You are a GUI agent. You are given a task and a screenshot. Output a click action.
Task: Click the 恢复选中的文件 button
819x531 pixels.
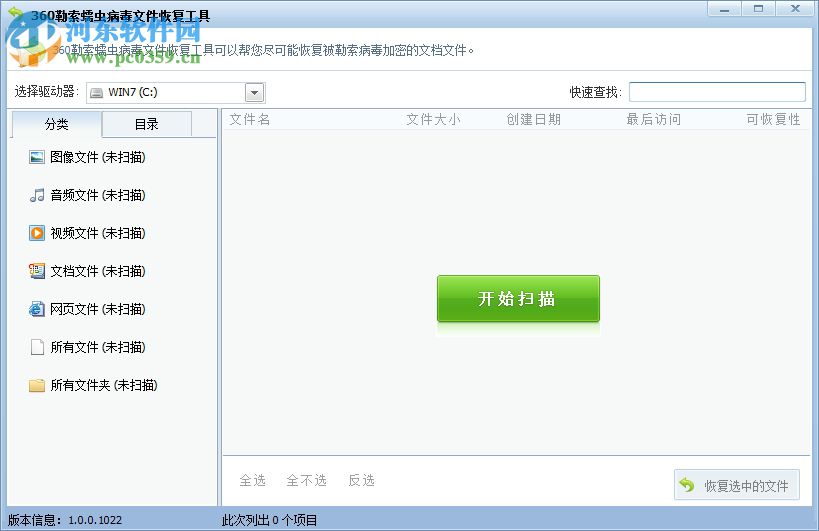coord(736,485)
